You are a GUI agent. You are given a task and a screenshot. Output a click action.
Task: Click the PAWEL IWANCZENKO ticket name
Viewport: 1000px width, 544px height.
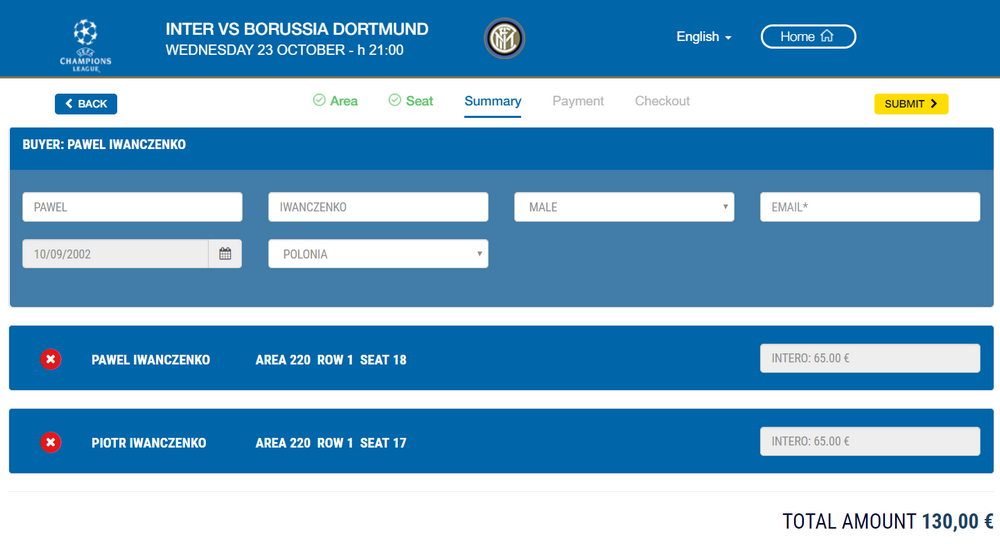pyautogui.click(x=151, y=360)
